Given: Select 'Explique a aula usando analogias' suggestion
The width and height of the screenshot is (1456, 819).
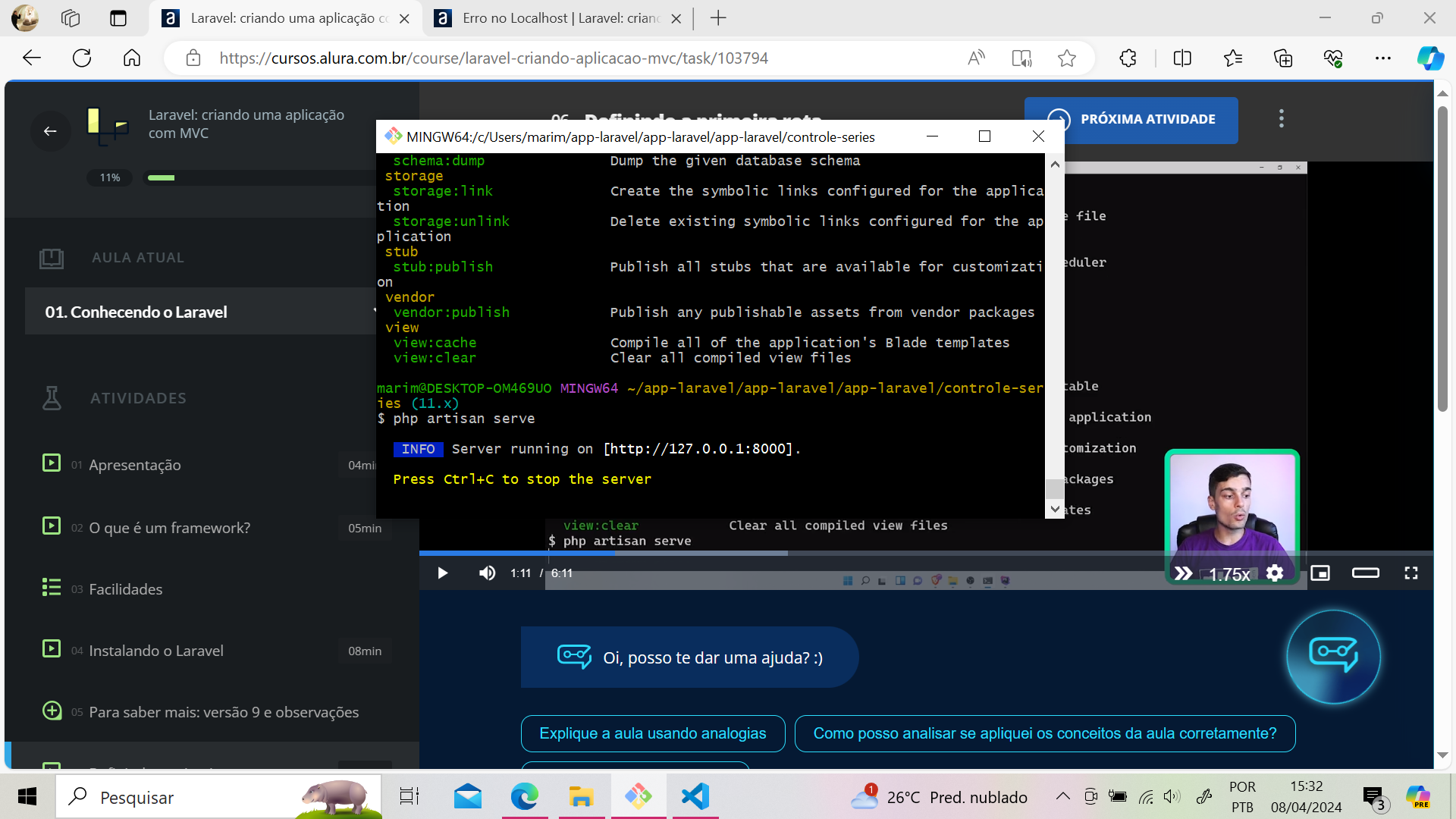Looking at the screenshot, I should point(653,733).
